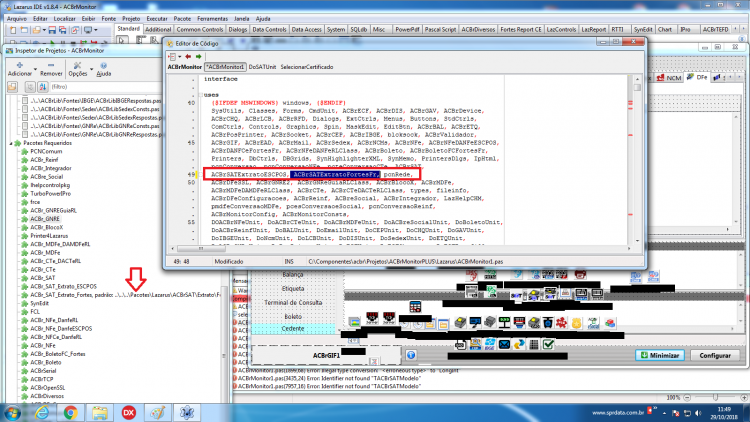Toggle checkbox for ACBrLibSedexConsts.pas file
Screen dimensions: 750x422
point(25,109)
